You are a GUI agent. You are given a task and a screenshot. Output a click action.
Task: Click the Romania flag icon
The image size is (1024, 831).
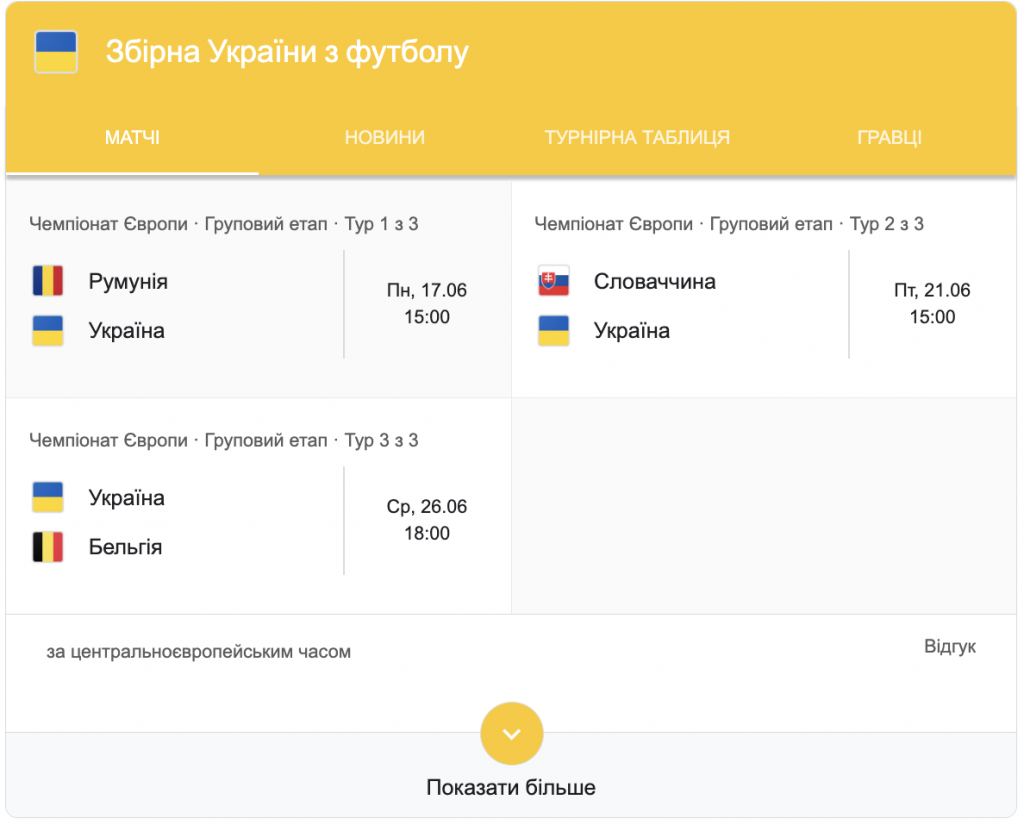click(x=48, y=281)
